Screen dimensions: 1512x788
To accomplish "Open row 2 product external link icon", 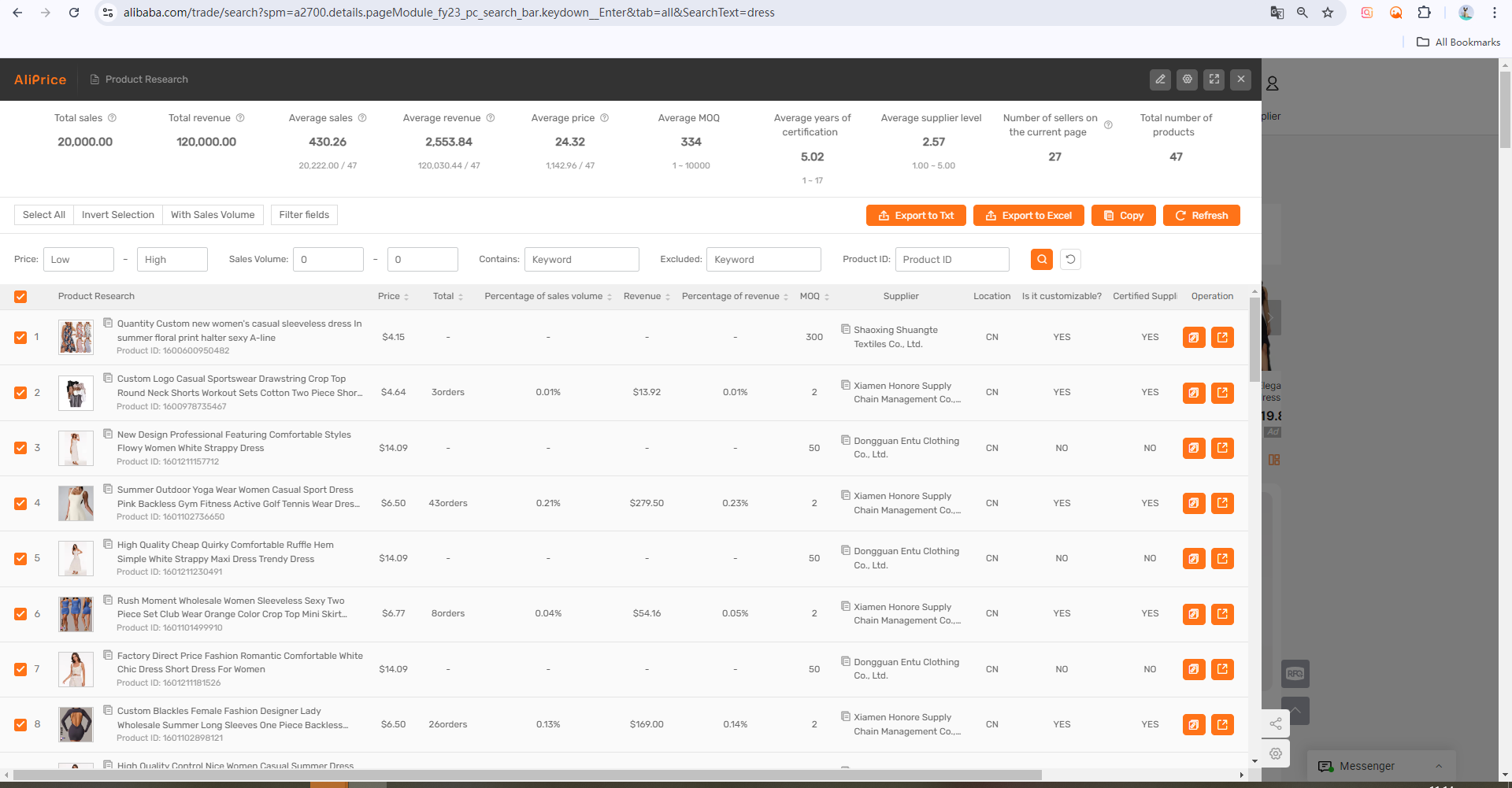I will 1222,393.
